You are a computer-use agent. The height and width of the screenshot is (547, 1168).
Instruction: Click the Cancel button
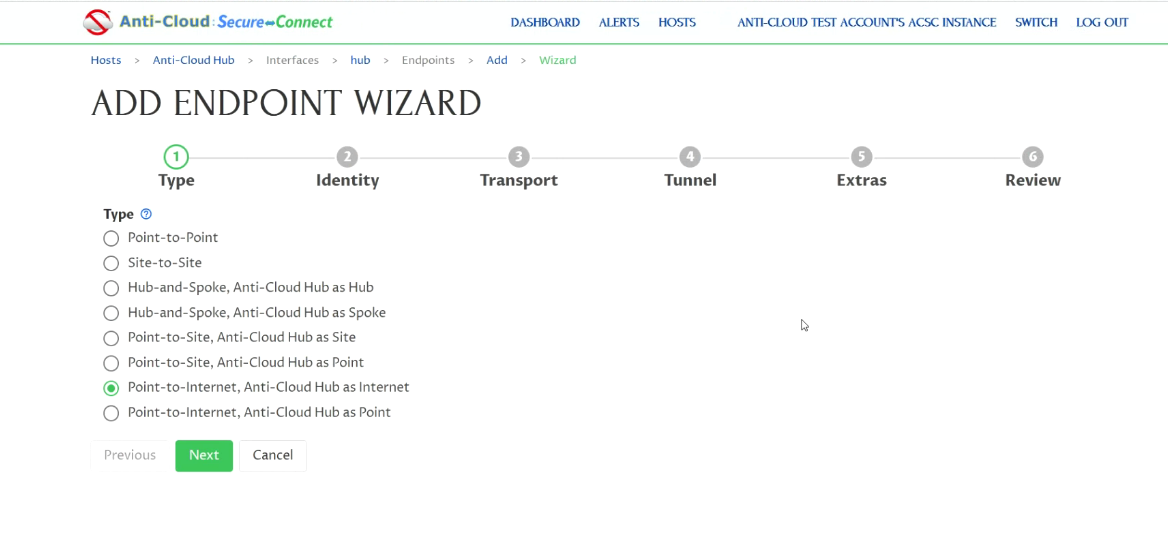[x=273, y=455]
